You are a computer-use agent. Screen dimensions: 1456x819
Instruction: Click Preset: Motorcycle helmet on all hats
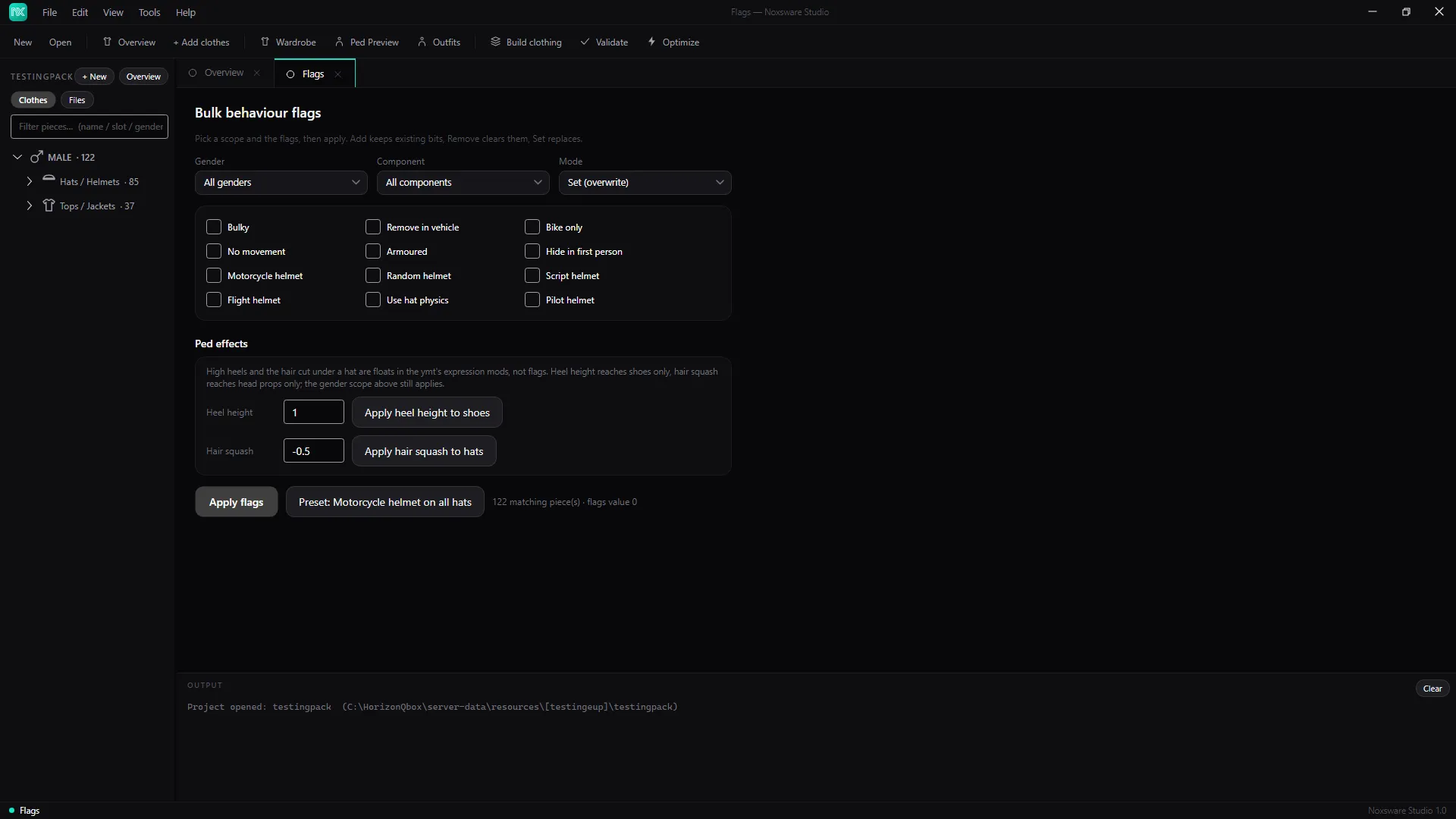pyautogui.click(x=385, y=502)
